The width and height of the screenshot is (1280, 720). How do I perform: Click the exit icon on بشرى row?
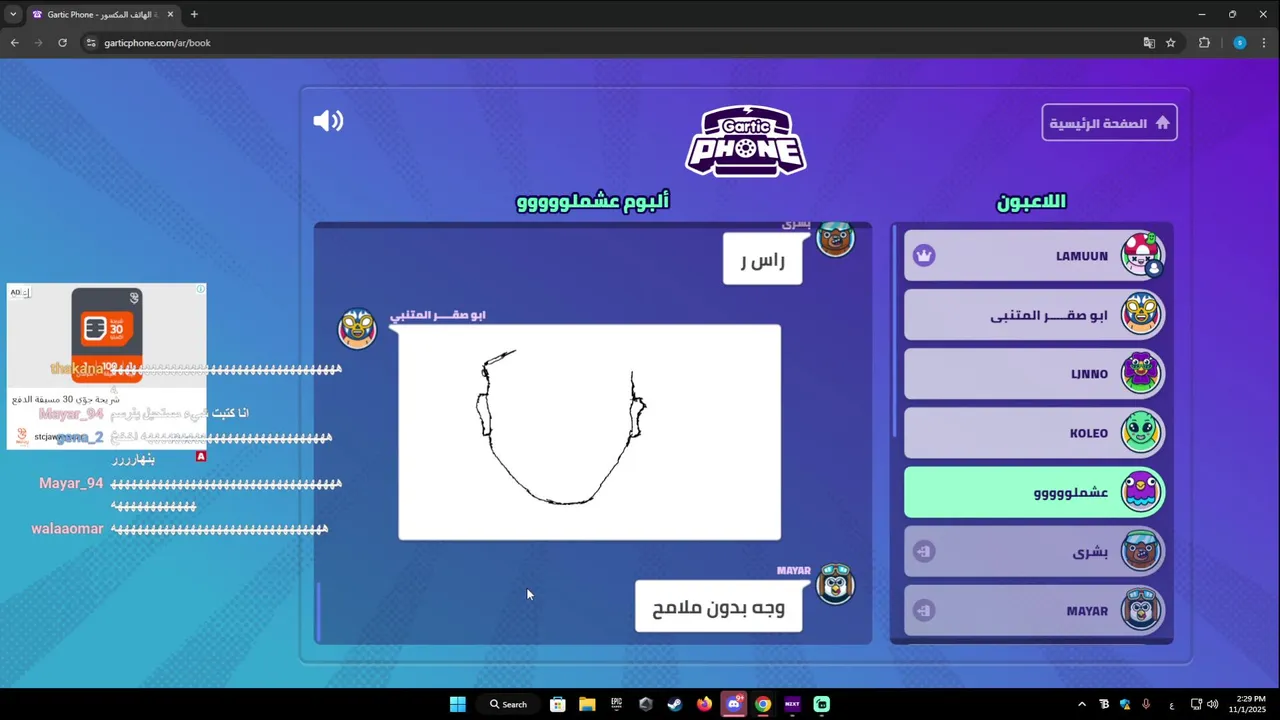coord(924,552)
